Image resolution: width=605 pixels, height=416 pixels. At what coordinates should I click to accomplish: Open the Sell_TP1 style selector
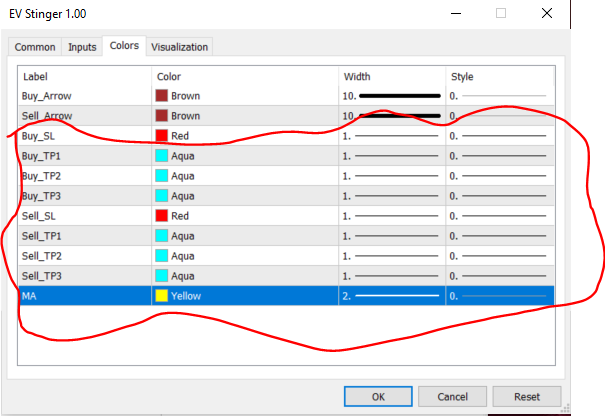point(500,236)
